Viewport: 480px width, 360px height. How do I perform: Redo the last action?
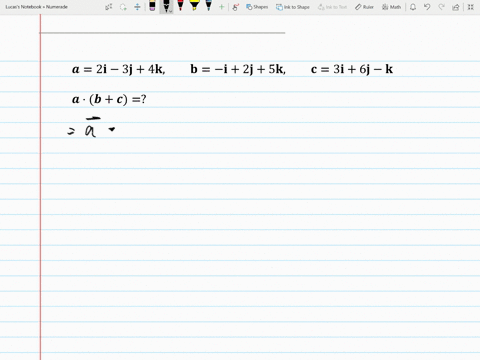pos(441,7)
